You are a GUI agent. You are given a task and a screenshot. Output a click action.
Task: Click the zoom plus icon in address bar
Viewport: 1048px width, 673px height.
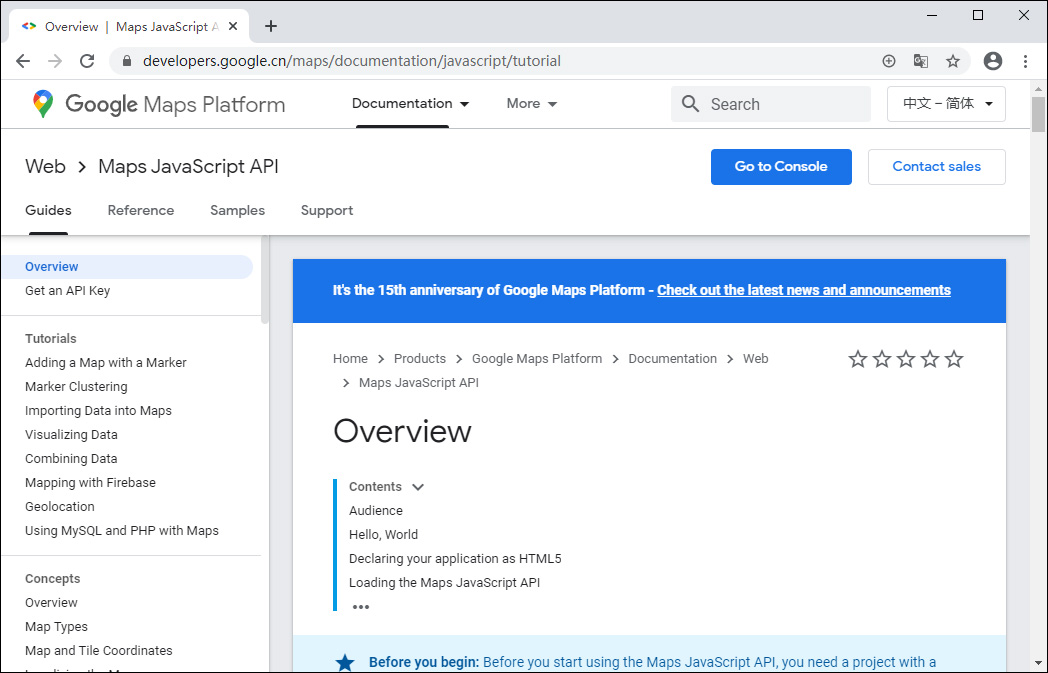pos(889,61)
